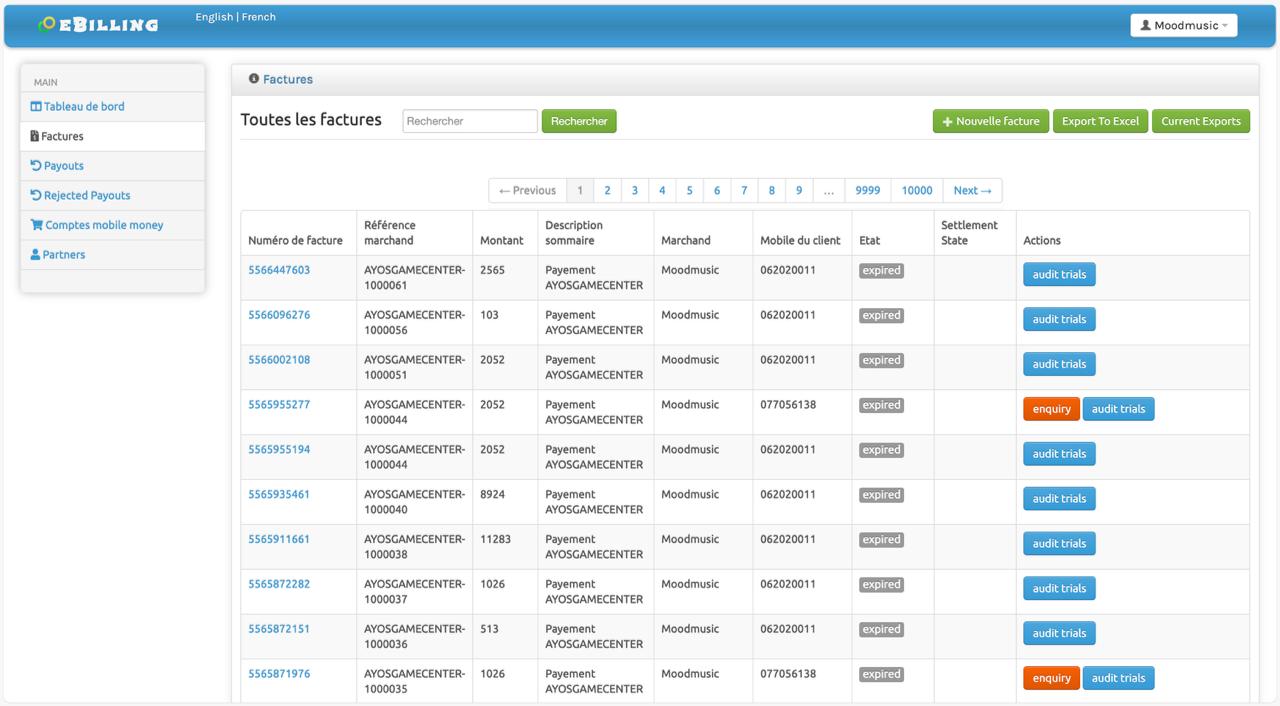1280x706 pixels.
Task: Click the Numéro de facture column header
Action: click(x=295, y=241)
